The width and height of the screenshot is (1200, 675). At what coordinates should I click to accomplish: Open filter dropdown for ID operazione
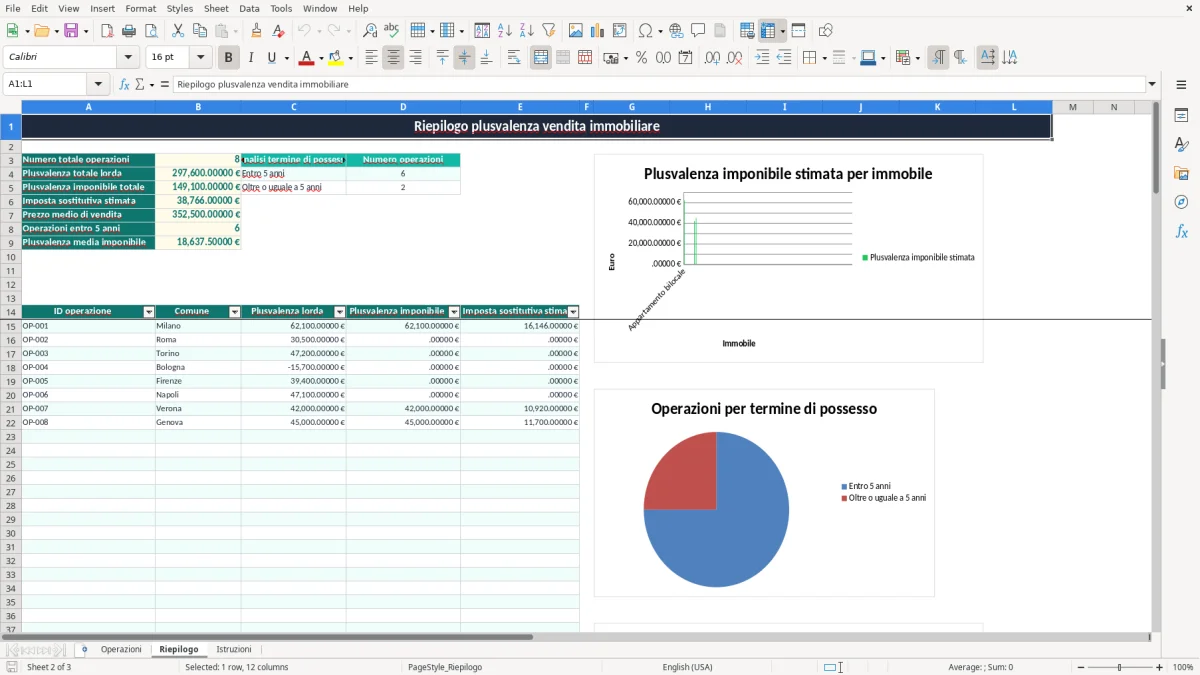click(x=149, y=312)
